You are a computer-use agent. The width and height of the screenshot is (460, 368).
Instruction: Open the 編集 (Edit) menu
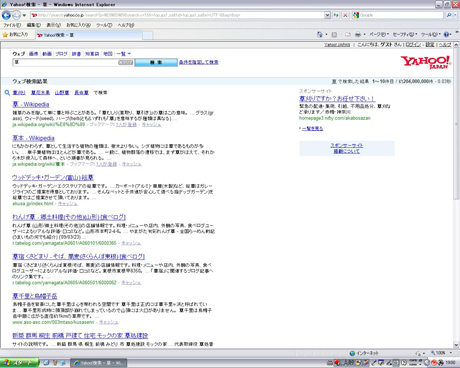(x=34, y=25)
